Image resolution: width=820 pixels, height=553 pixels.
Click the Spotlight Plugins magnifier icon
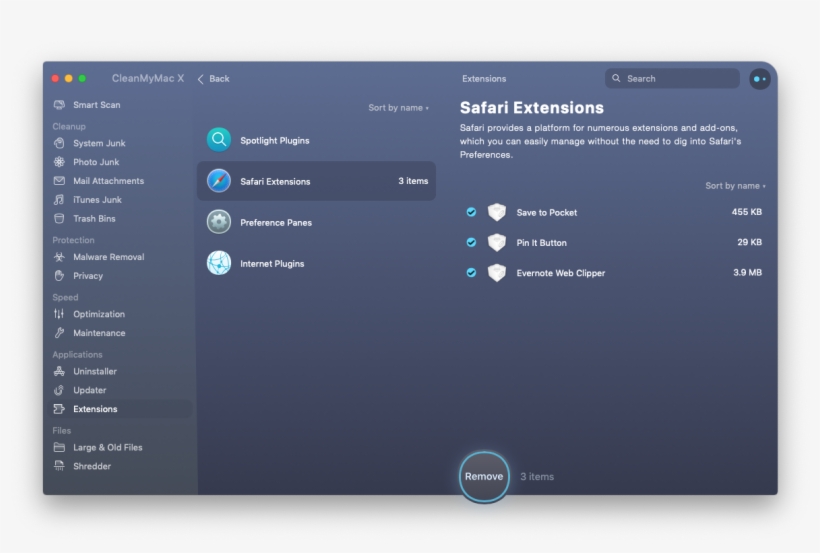point(219,140)
